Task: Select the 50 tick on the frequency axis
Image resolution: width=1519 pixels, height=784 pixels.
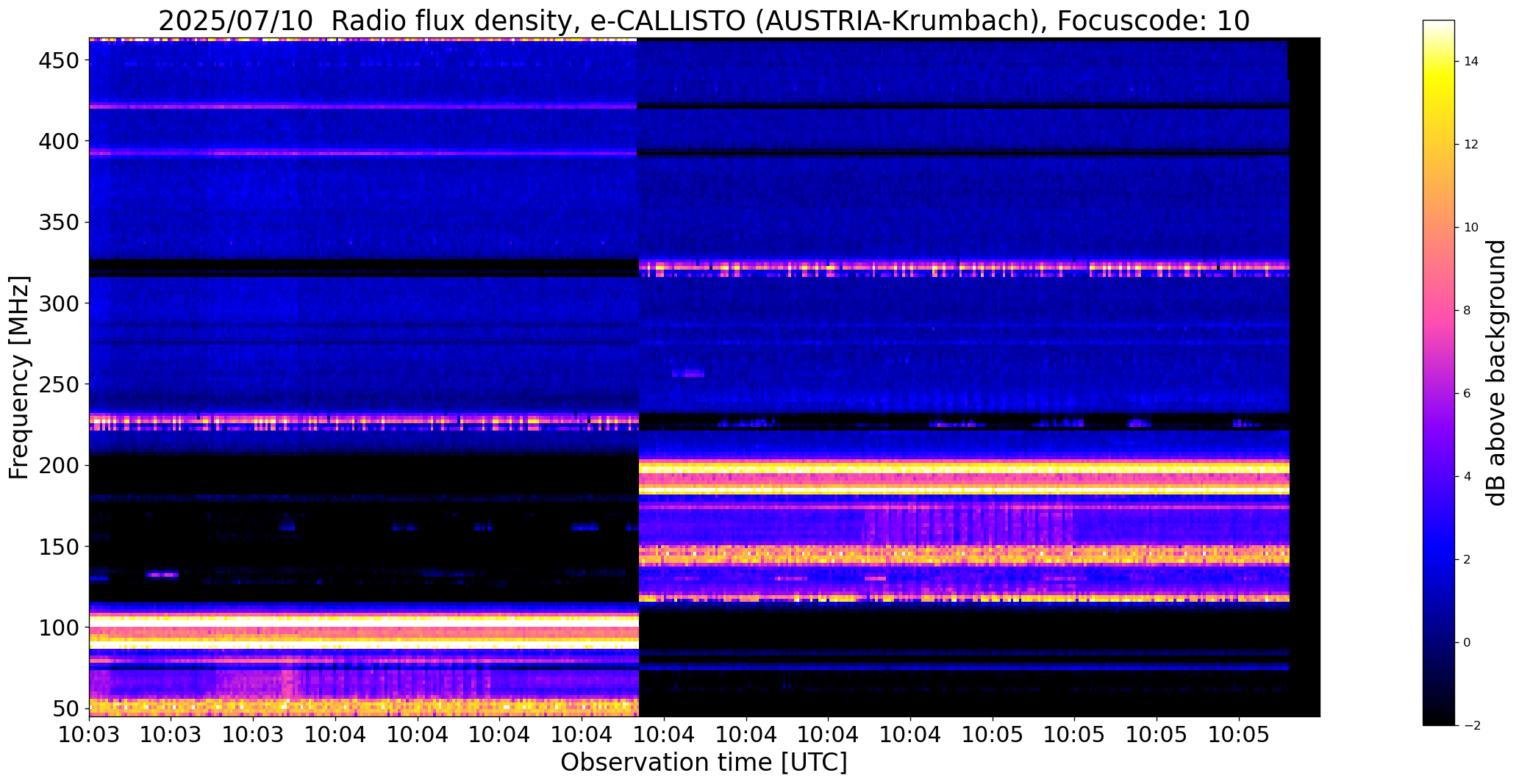Action: (x=64, y=709)
